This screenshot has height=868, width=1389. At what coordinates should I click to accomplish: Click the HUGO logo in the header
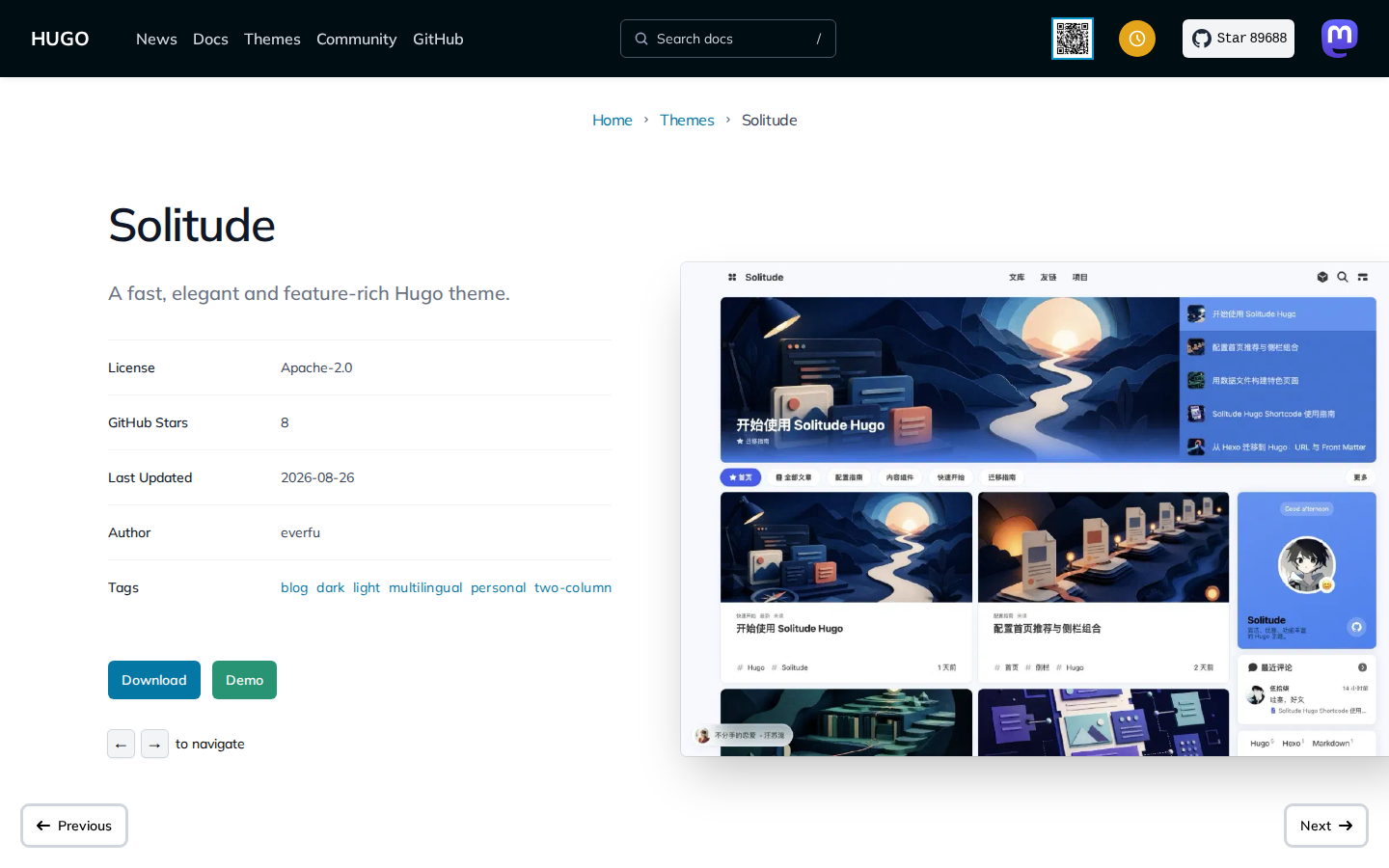tap(60, 39)
